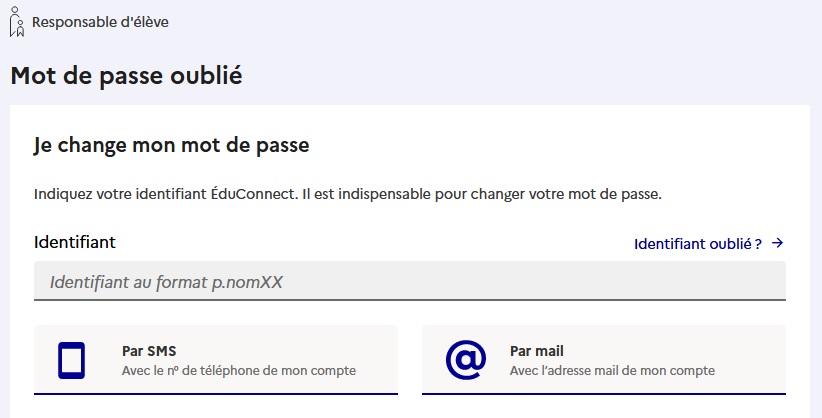Click the "Avec le n° de téléphone de mon compte" text
Screen dimensions: 822x418
coord(239,371)
